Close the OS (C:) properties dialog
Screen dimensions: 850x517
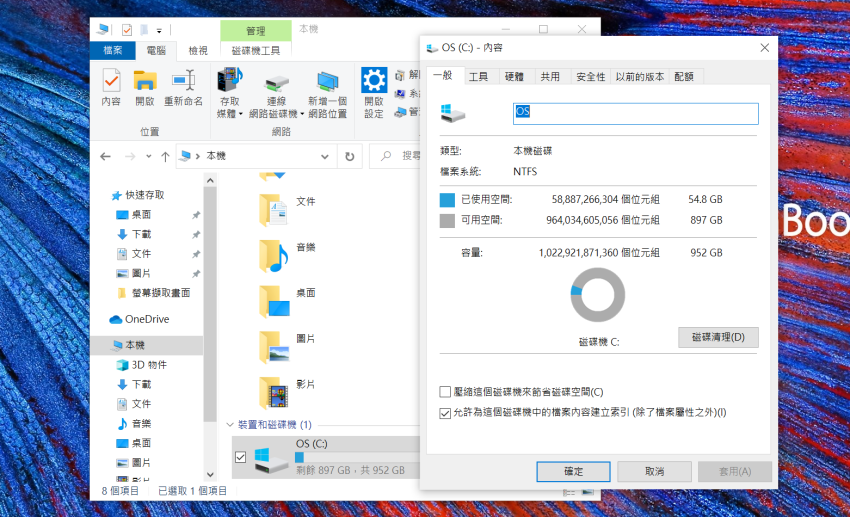pos(764,48)
